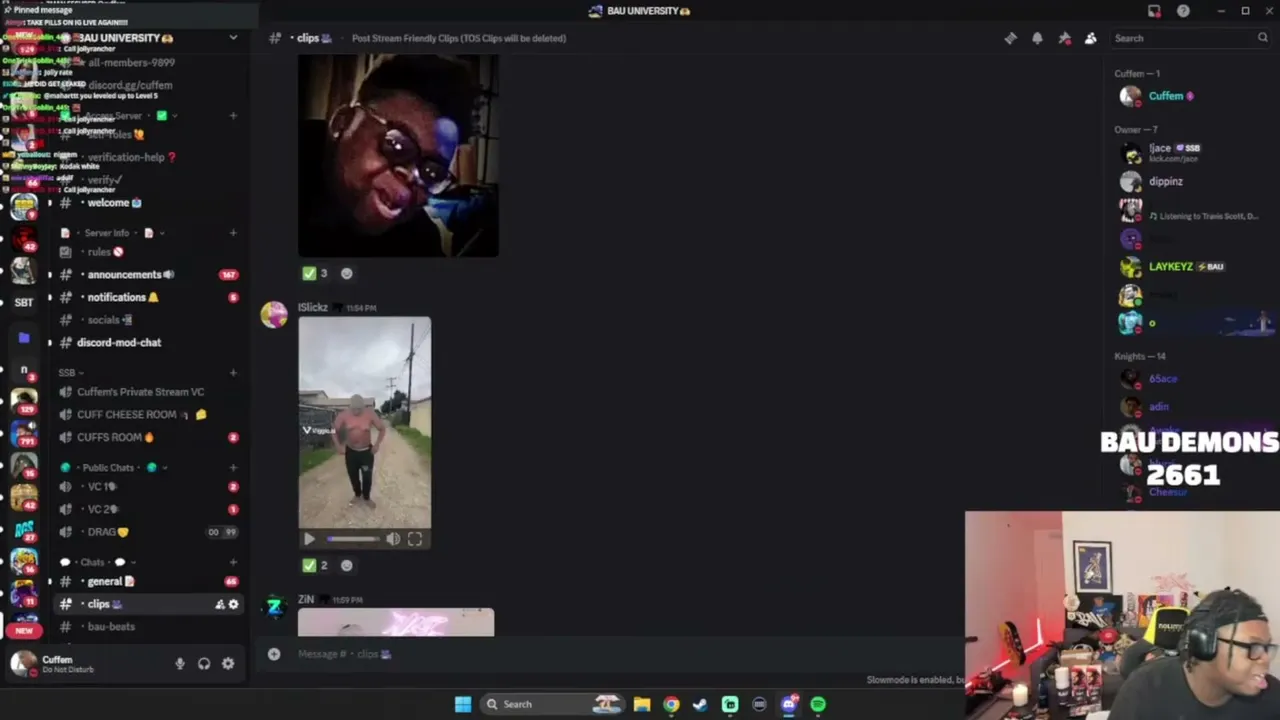Click the Discord icon in the taskbar
Screen dimensions: 1280x720
click(x=789, y=704)
